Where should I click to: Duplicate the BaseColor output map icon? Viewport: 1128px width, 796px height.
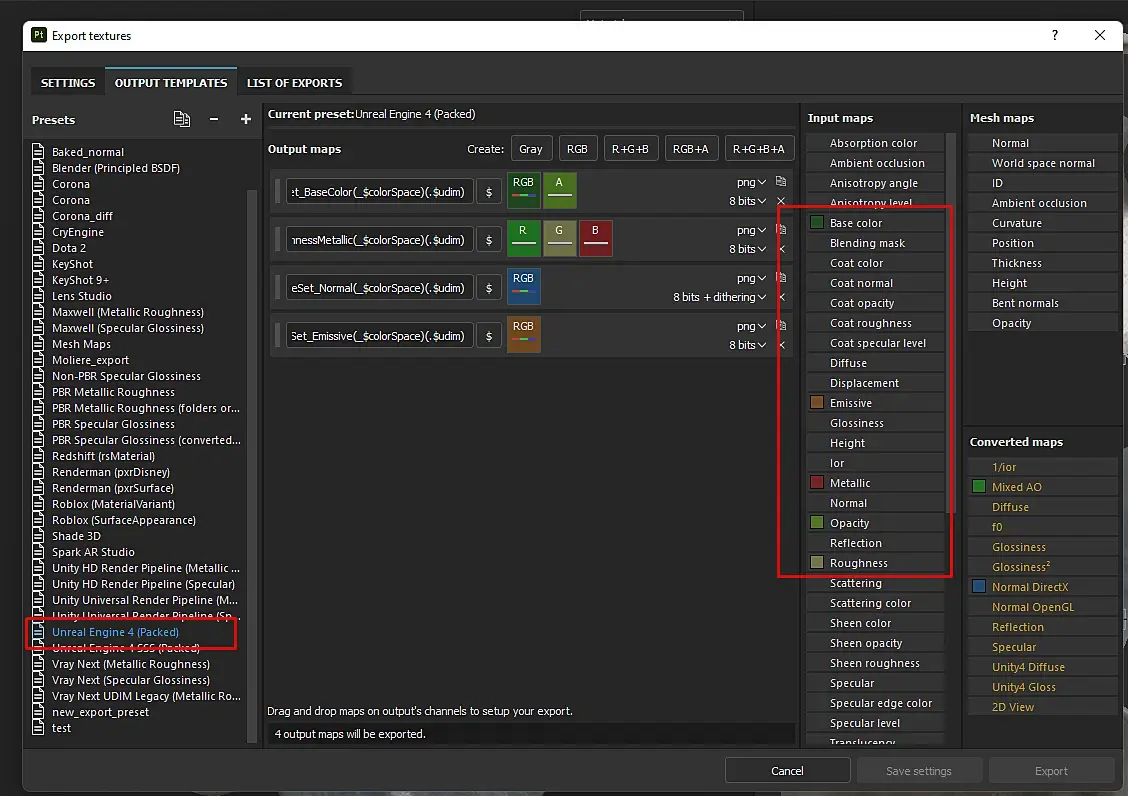pos(781,181)
